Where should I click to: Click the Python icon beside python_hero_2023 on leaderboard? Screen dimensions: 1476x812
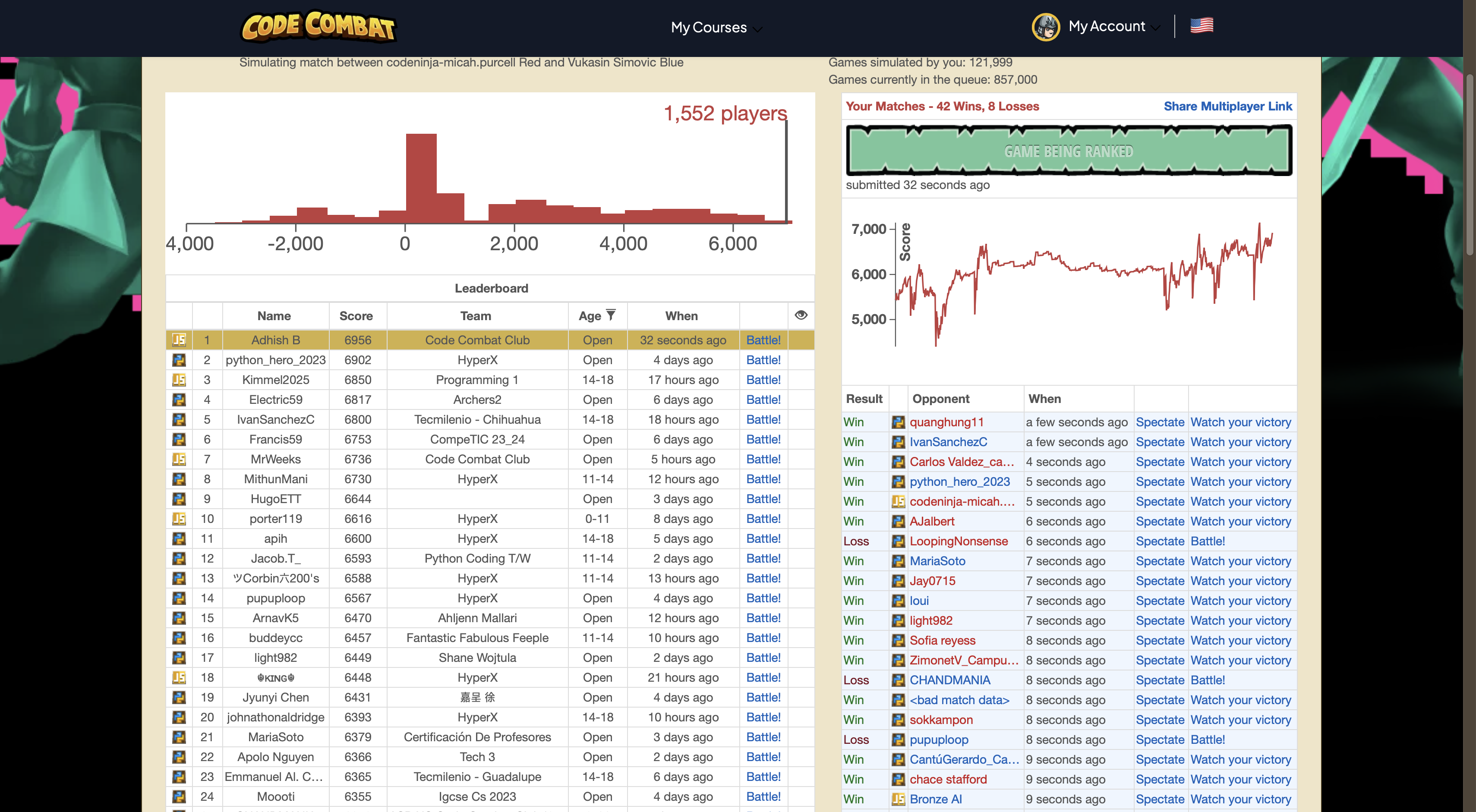coord(179,360)
